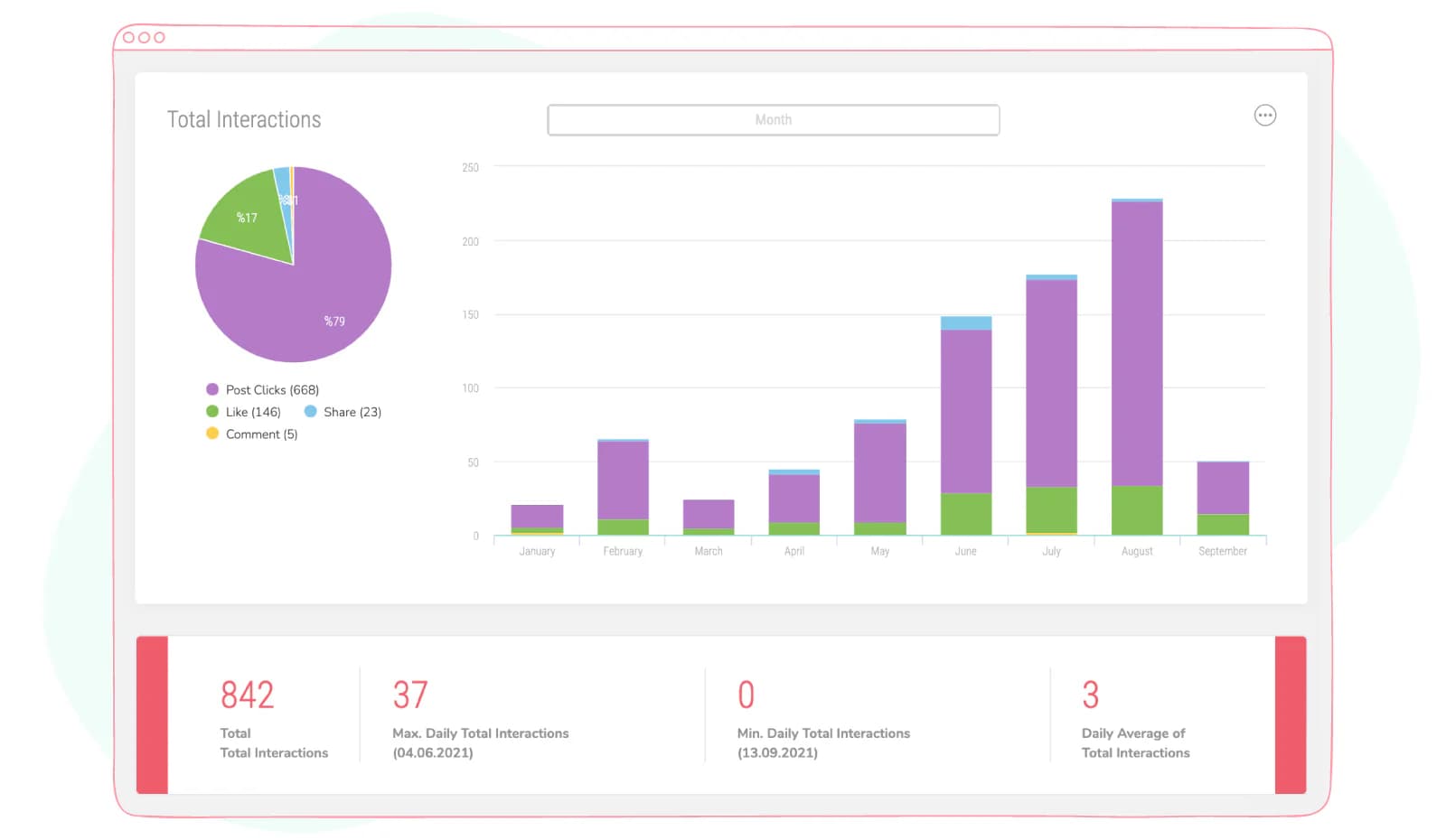Click the July bar's green segment
The height and width of the screenshot is (840, 1446).
(1051, 510)
